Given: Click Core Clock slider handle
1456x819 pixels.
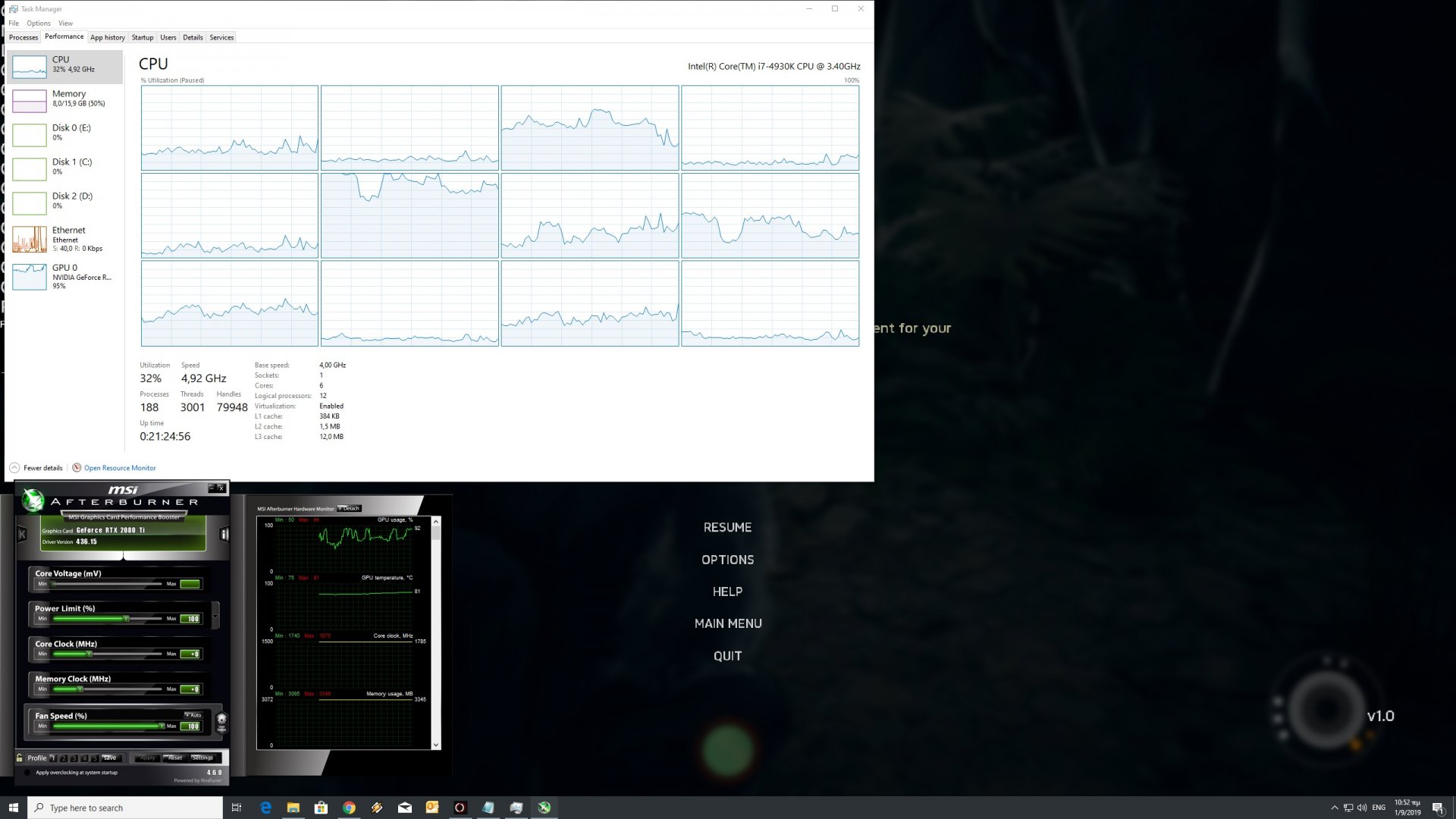Looking at the screenshot, I should (89, 654).
